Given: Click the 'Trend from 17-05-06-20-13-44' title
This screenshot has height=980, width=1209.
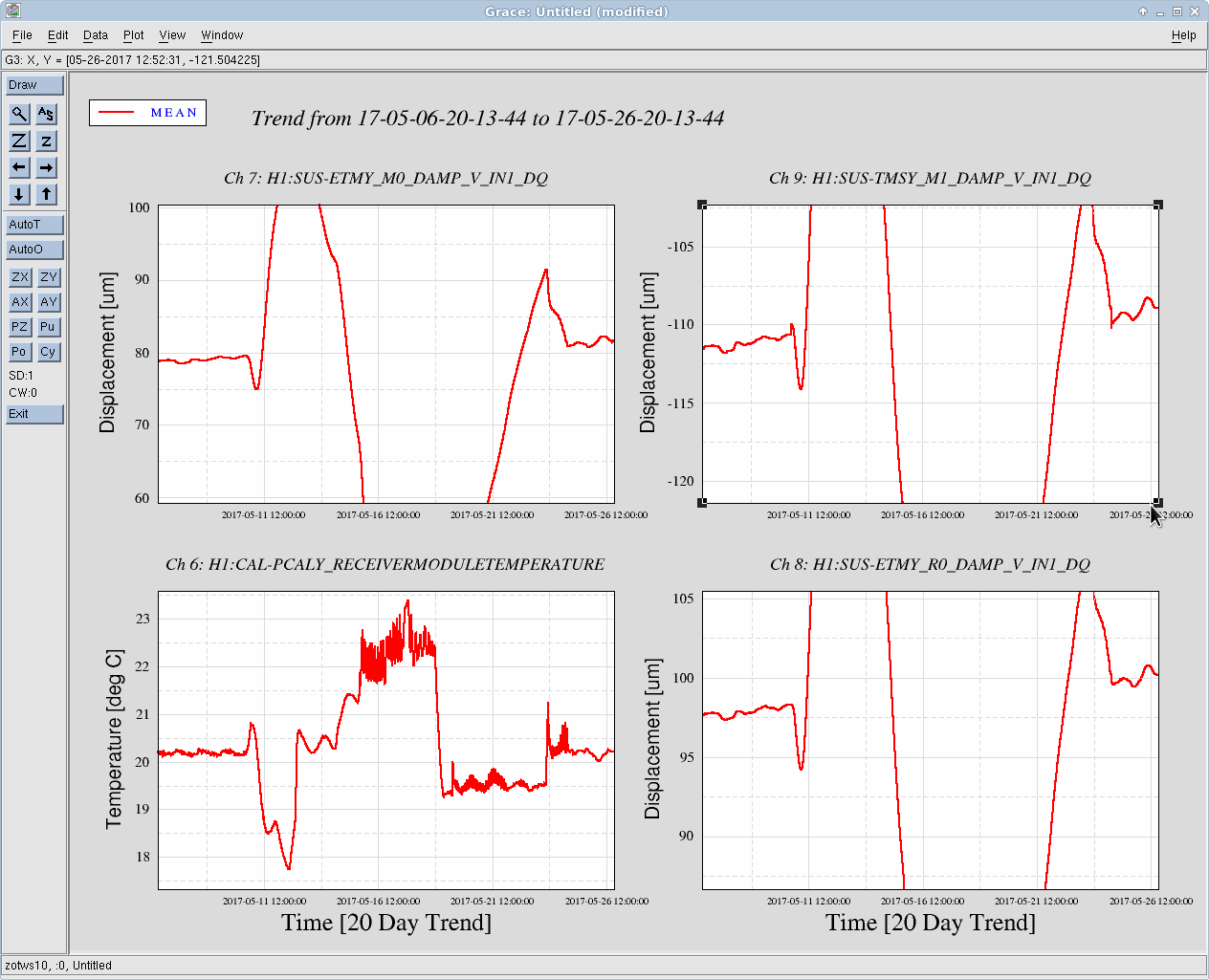Looking at the screenshot, I should 488,119.
